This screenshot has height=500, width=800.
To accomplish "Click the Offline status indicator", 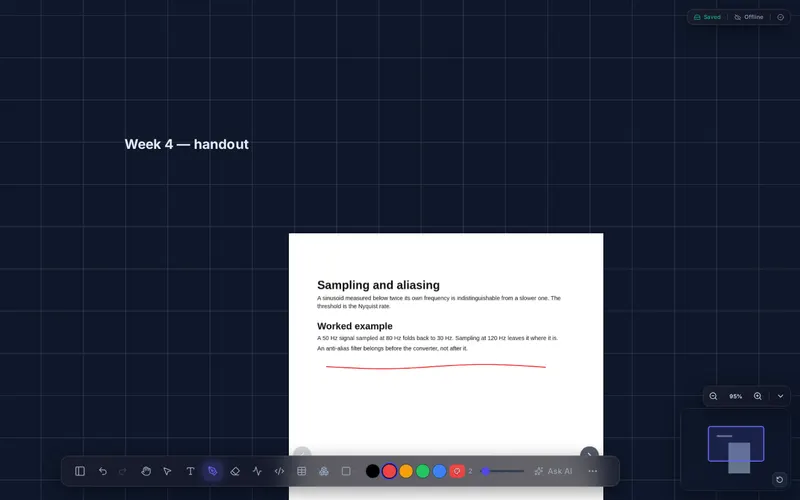I will click(748, 17).
